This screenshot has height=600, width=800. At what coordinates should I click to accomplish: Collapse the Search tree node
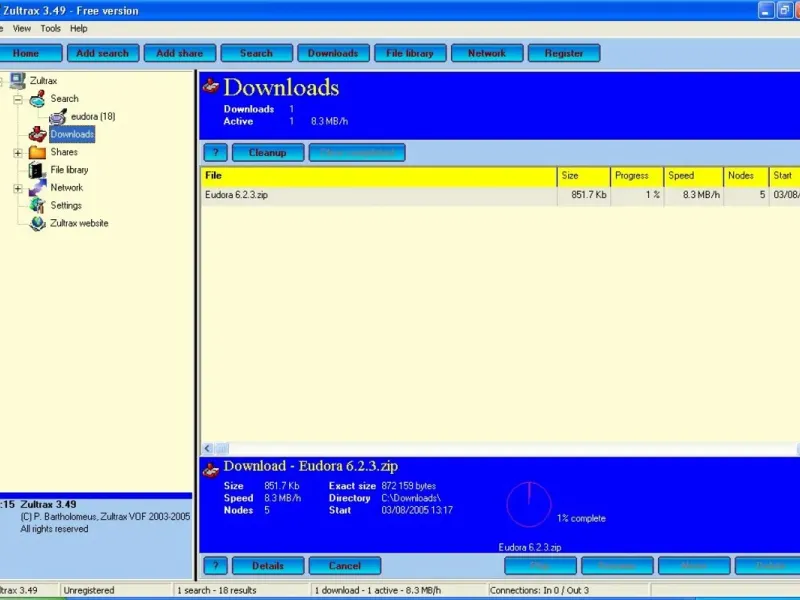(18, 99)
